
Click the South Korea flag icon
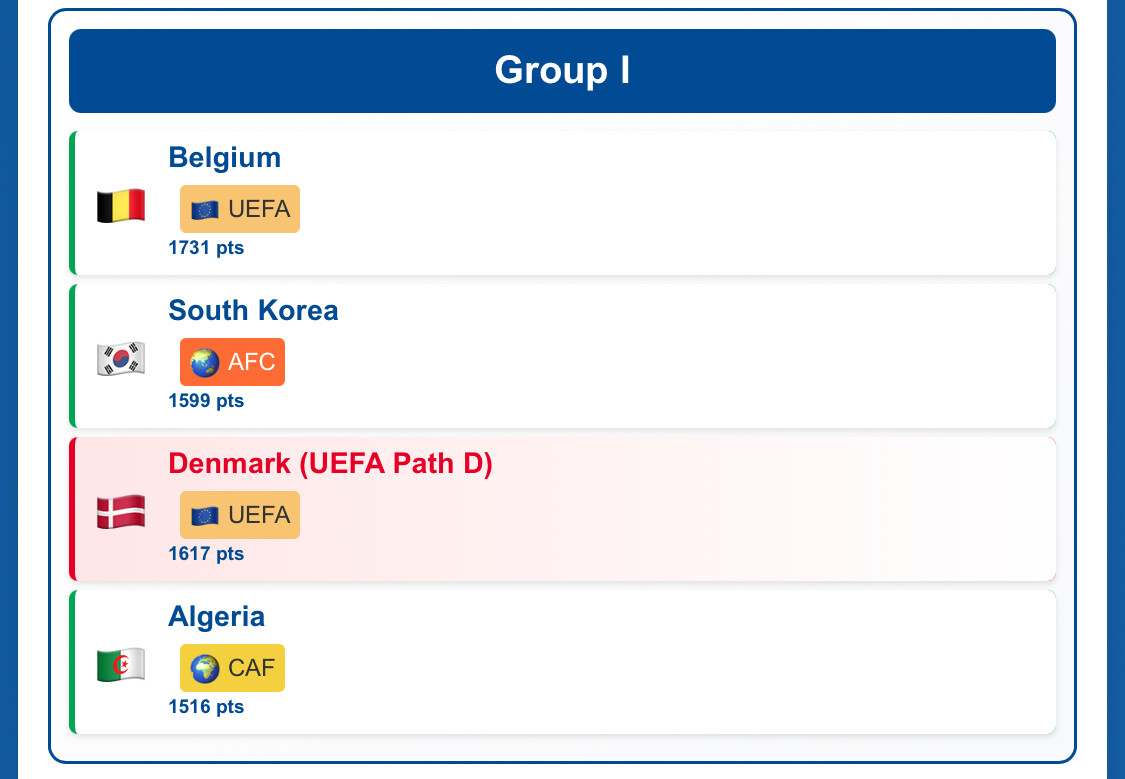coord(121,360)
